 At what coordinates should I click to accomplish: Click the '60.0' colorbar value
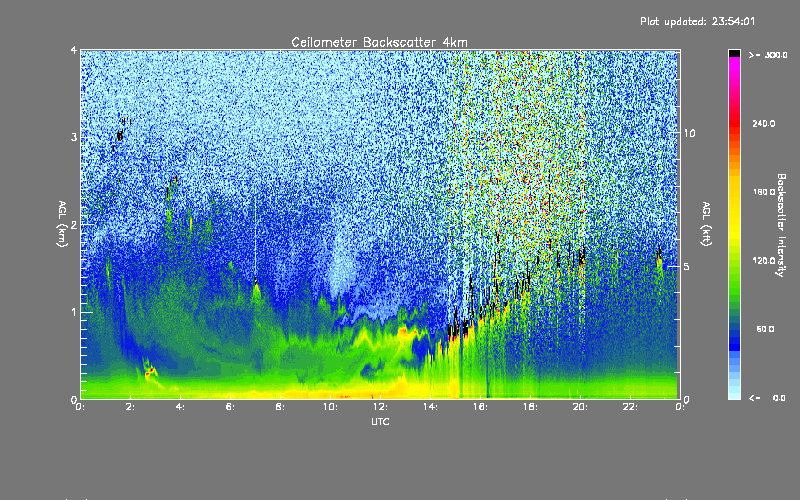pos(765,329)
